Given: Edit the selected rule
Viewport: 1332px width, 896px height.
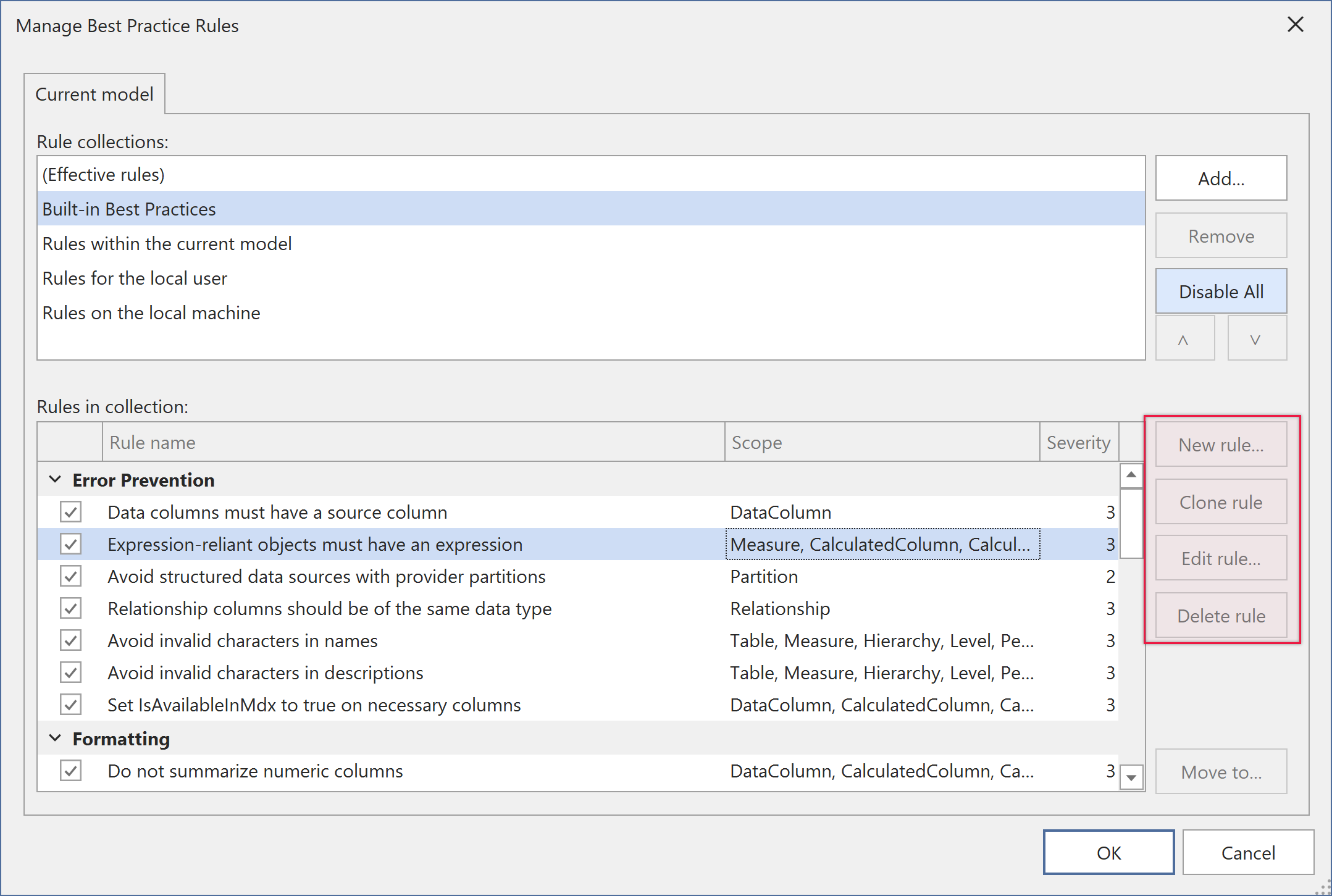Looking at the screenshot, I should 1221,558.
